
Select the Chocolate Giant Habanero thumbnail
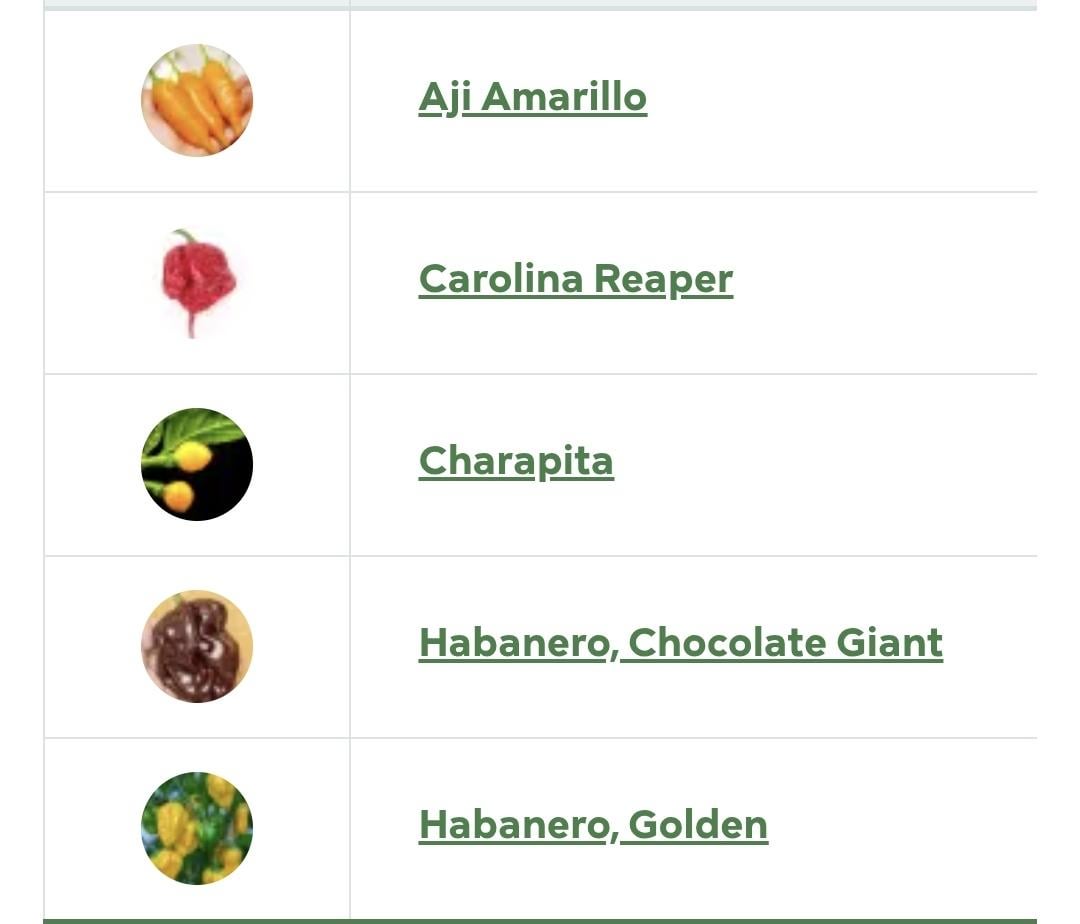pos(197,646)
